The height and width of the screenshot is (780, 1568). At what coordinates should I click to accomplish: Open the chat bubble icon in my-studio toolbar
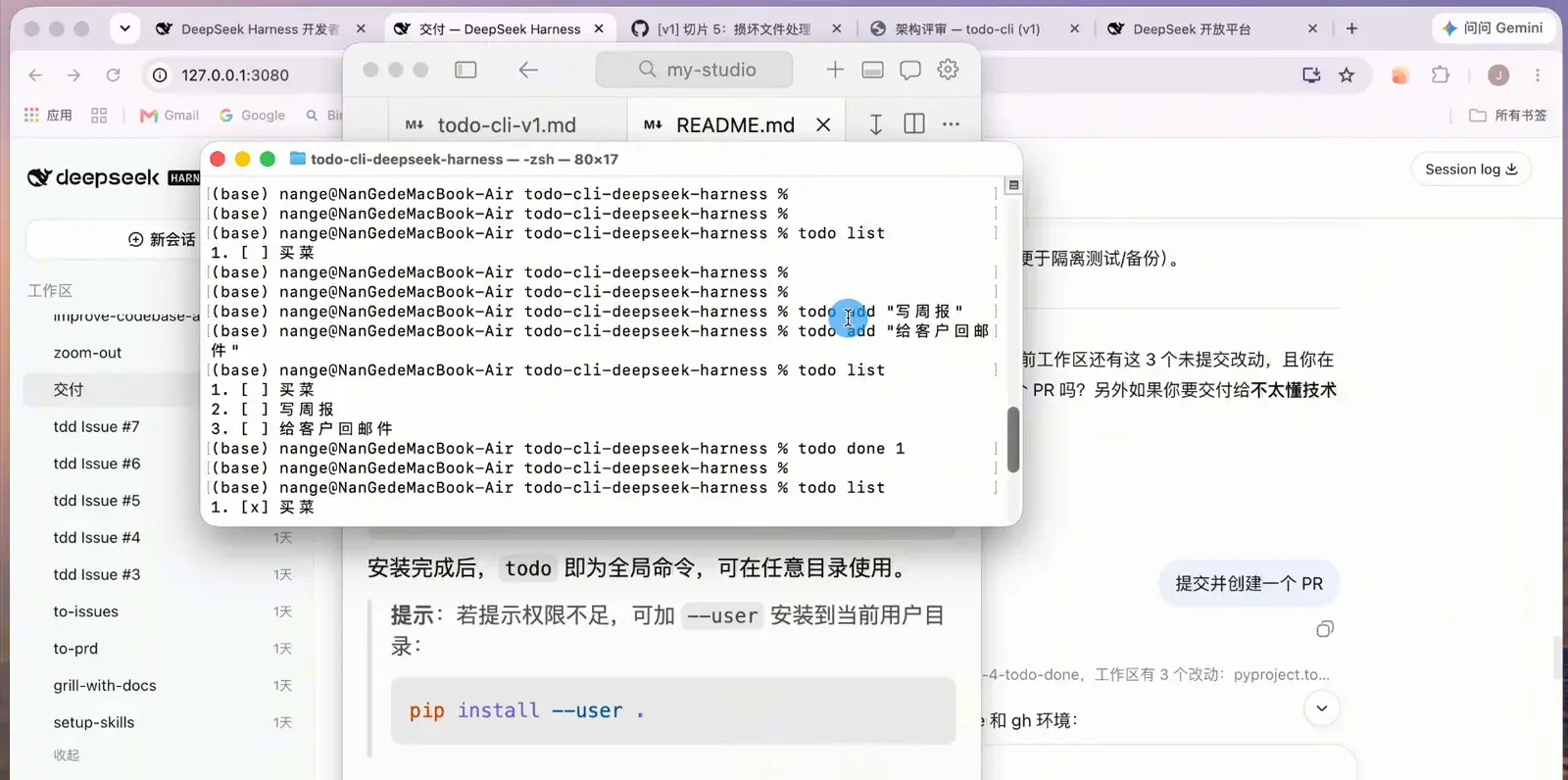pyautogui.click(x=910, y=70)
